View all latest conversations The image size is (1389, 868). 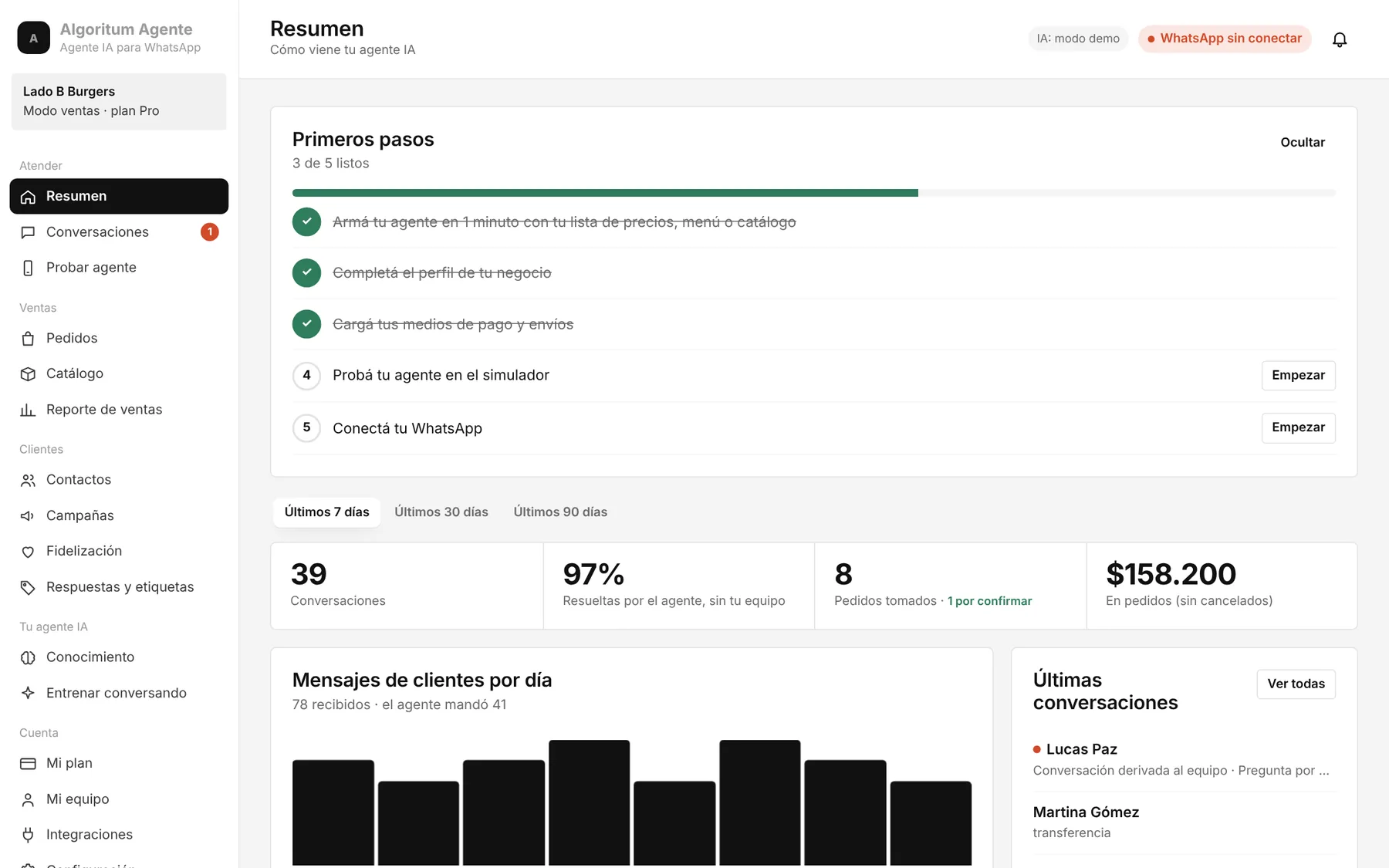pos(1296,684)
